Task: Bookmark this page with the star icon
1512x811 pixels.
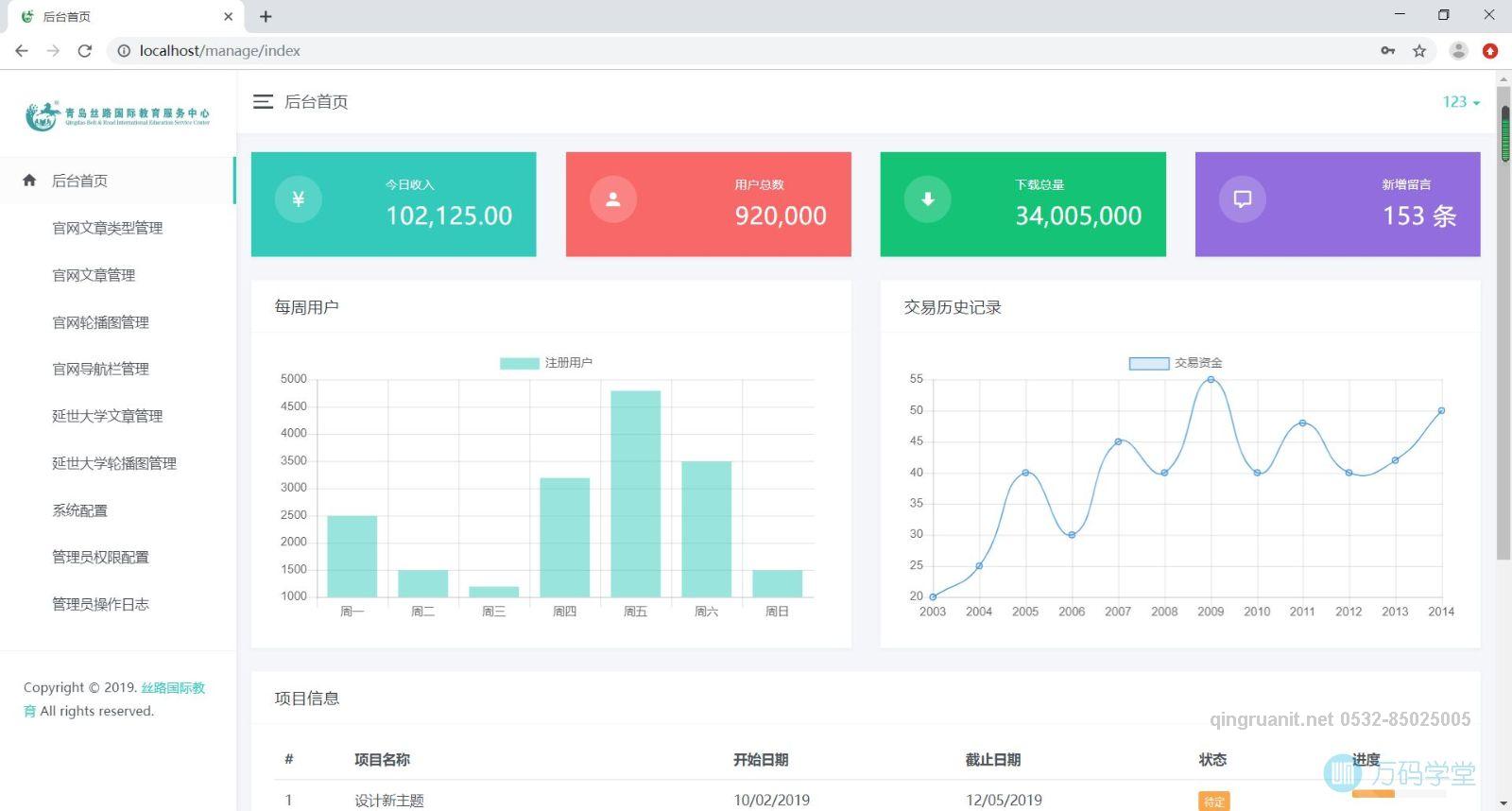Action: click(1419, 51)
